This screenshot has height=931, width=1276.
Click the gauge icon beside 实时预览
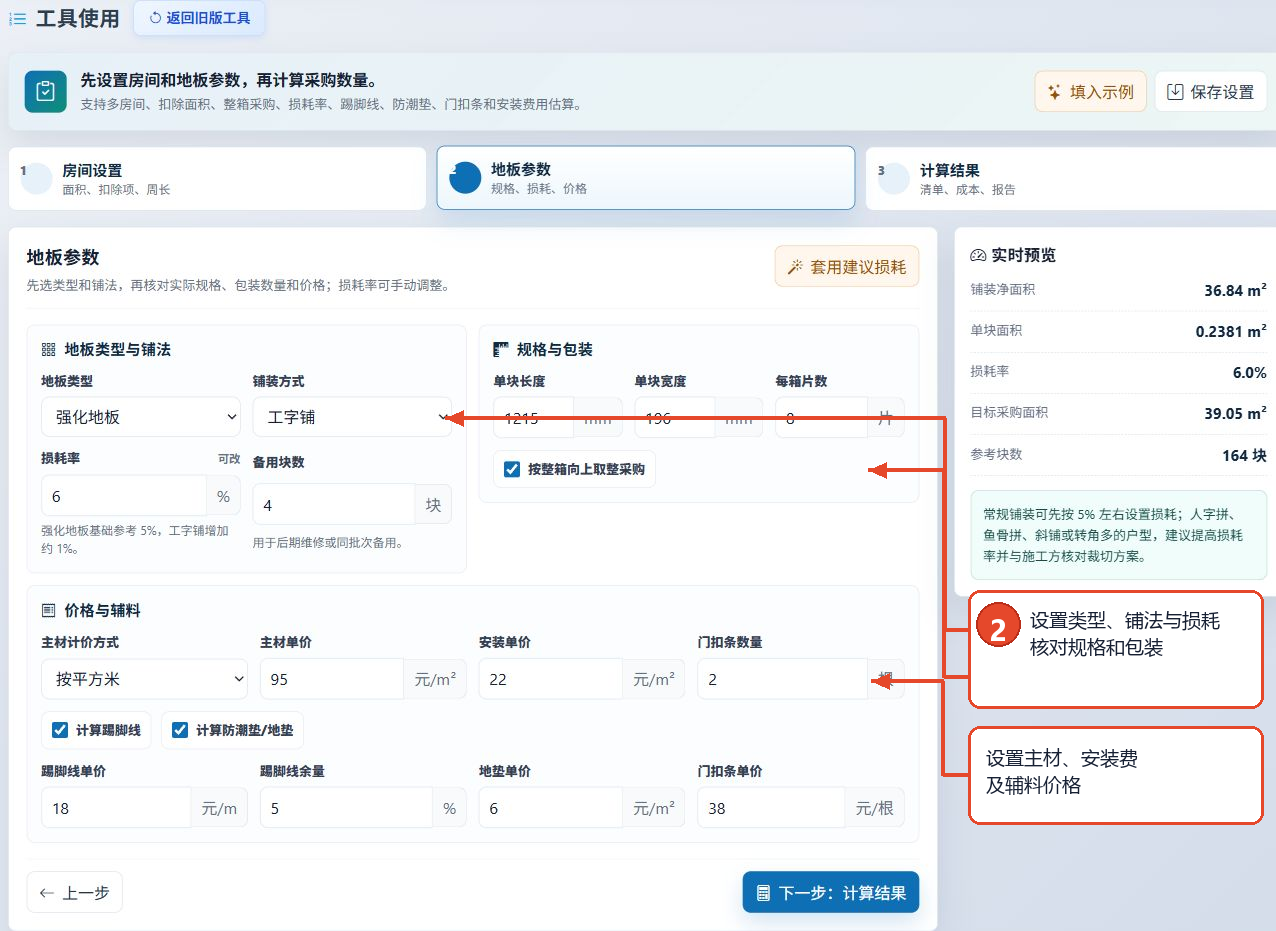click(x=978, y=255)
